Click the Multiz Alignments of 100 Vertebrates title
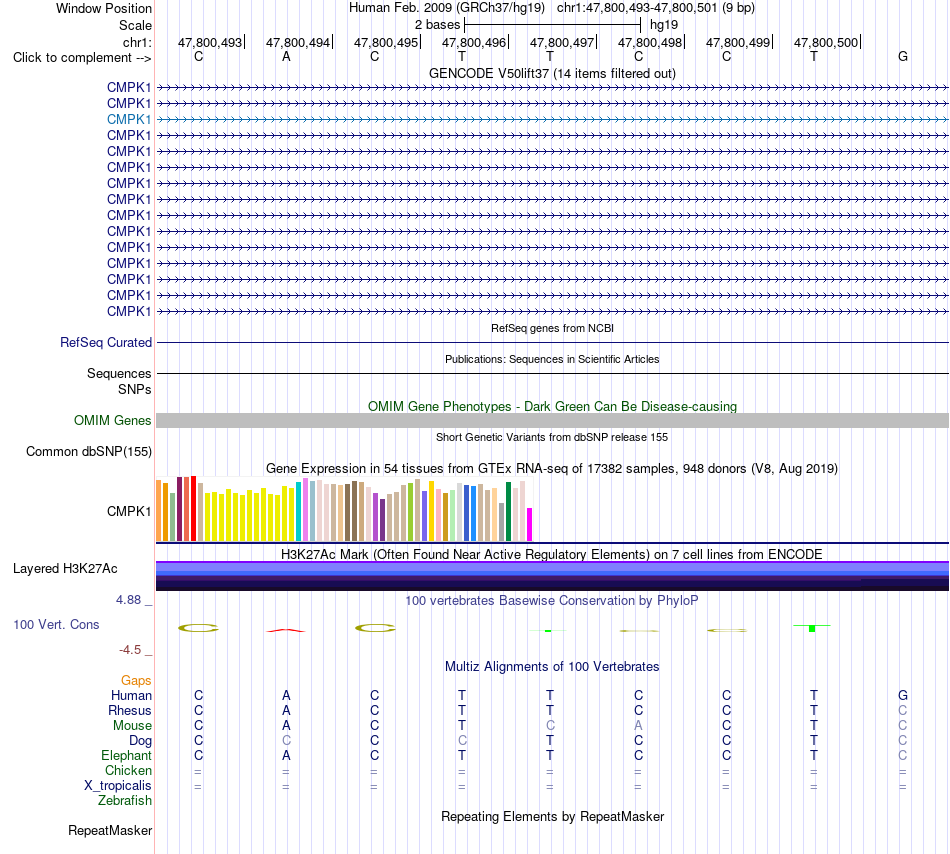The height and width of the screenshot is (854, 950). (x=552, y=667)
